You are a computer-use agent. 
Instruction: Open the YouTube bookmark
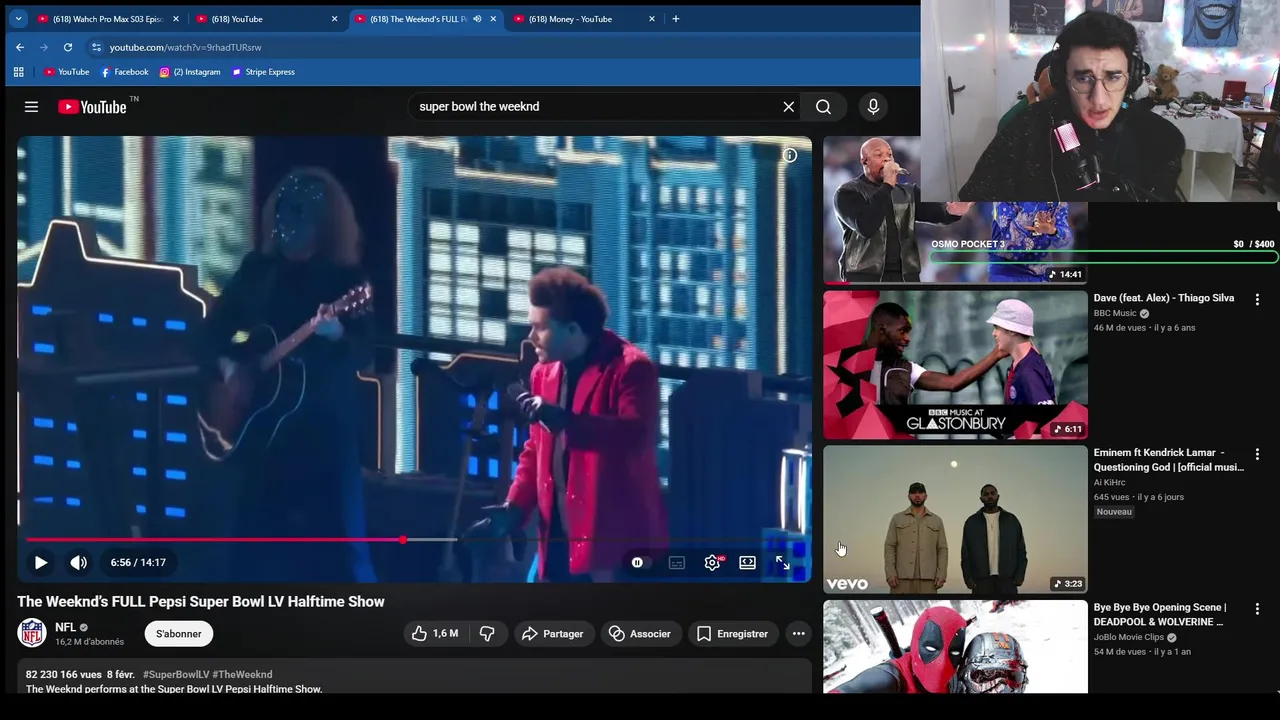tap(66, 72)
